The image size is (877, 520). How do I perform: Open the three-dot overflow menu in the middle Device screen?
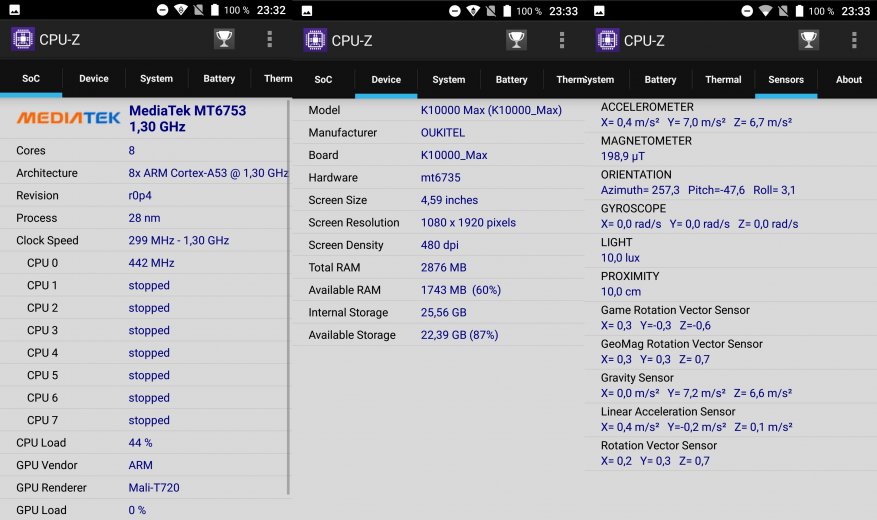point(562,40)
